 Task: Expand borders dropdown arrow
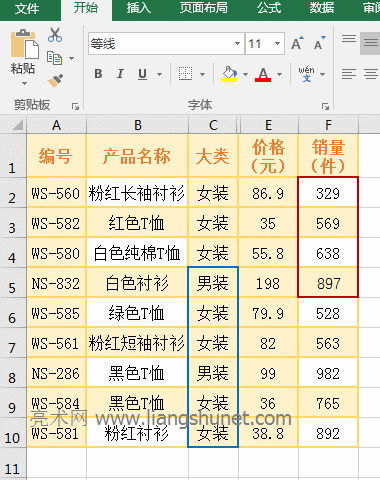[202, 74]
